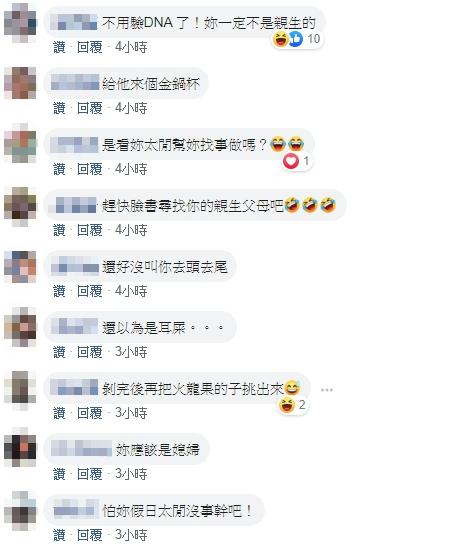454x547 pixels.
Task: Like the 是看妳太閒 comment
Action: point(59,169)
